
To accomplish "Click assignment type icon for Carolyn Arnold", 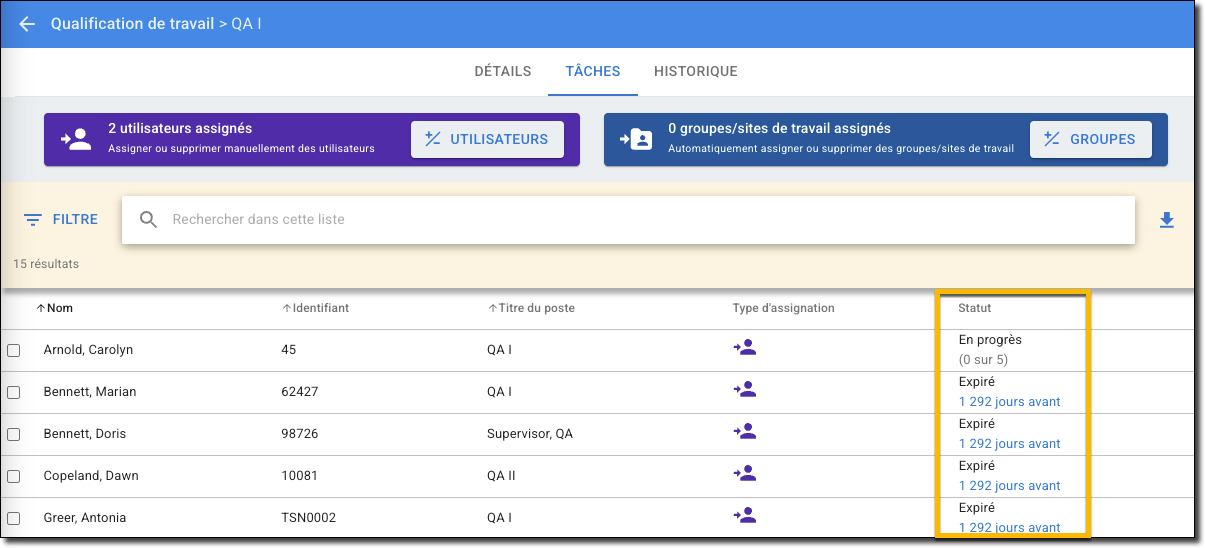I will pyautogui.click(x=744, y=348).
